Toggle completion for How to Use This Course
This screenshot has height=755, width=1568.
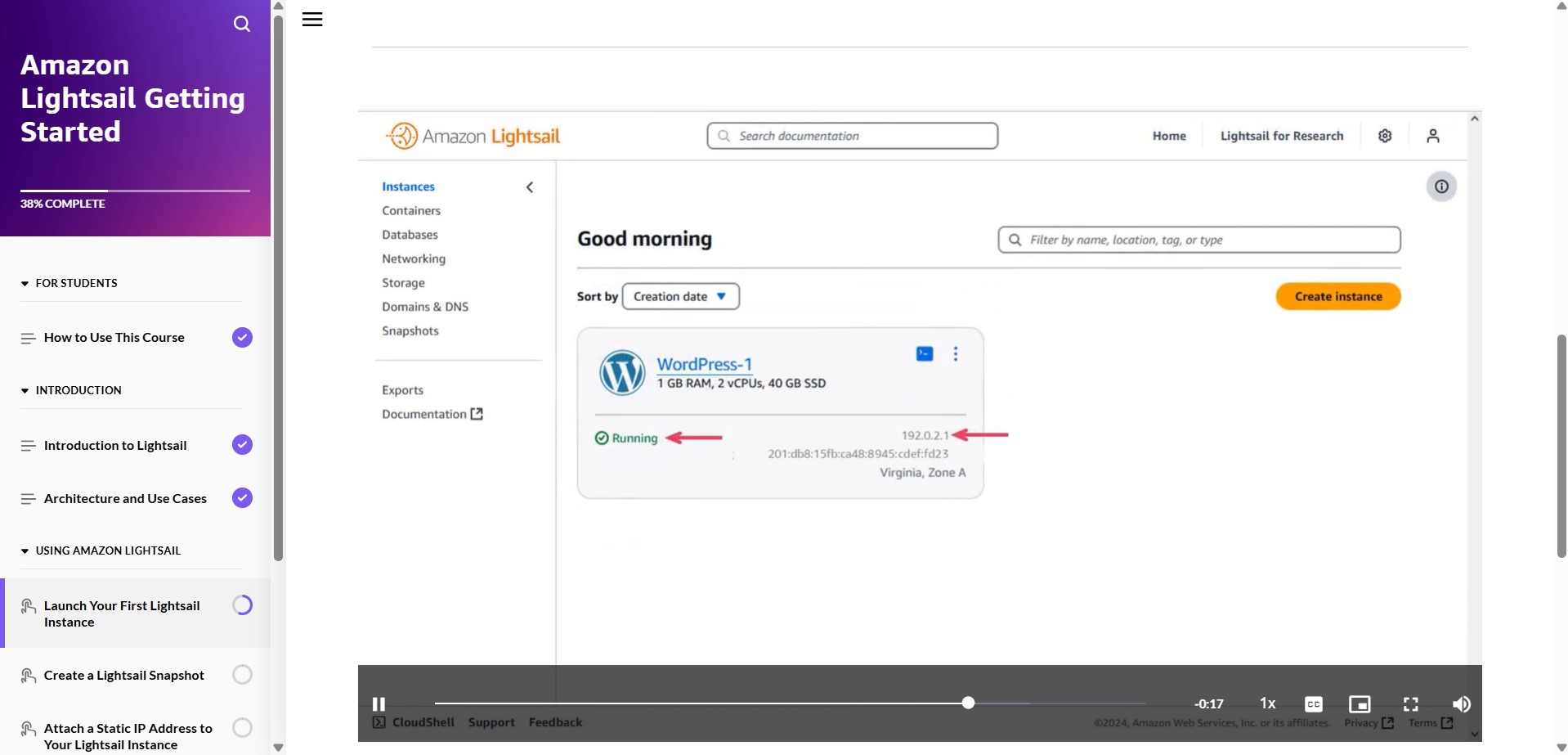(242, 337)
